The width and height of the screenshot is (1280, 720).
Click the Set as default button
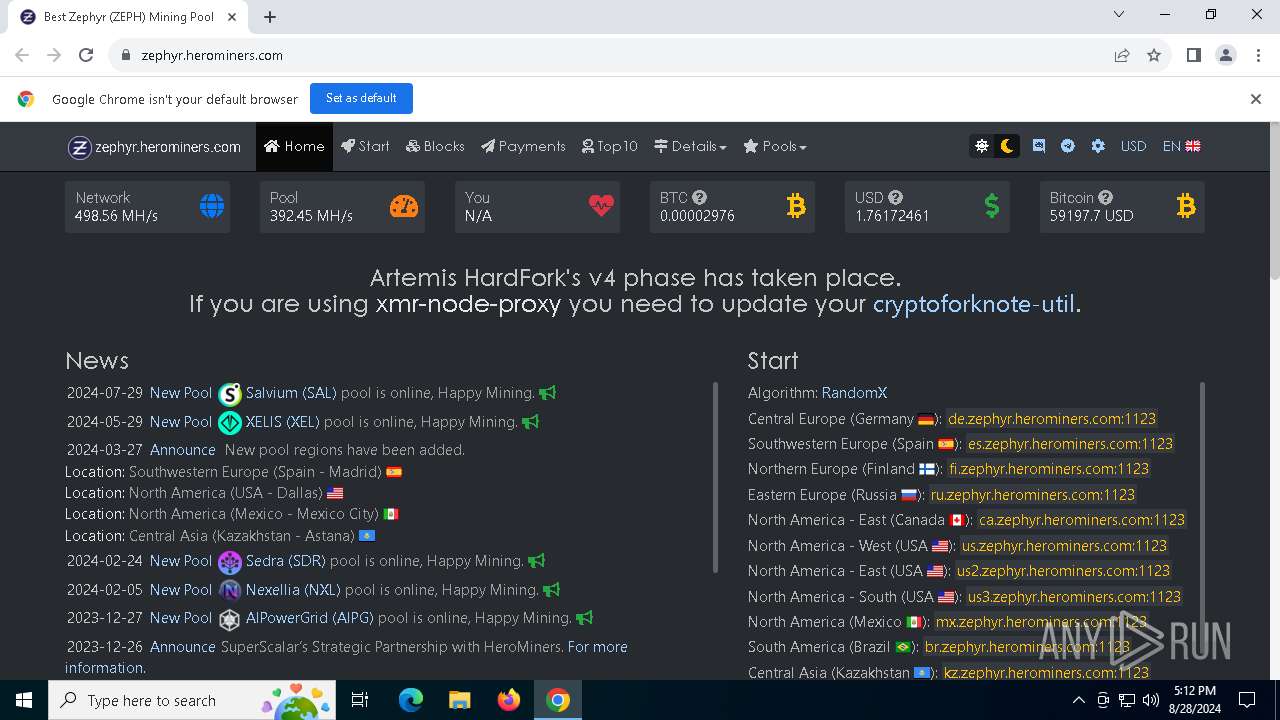pos(361,98)
